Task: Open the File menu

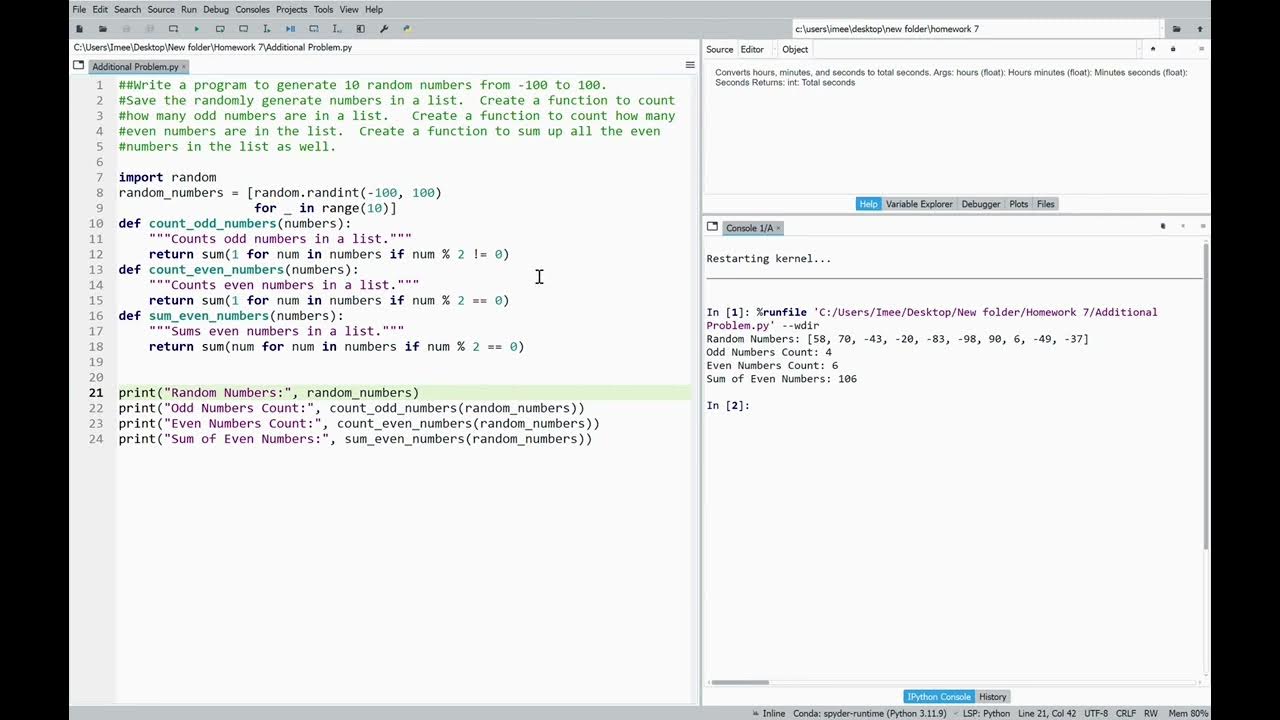Action: click(x=79, y=9)
